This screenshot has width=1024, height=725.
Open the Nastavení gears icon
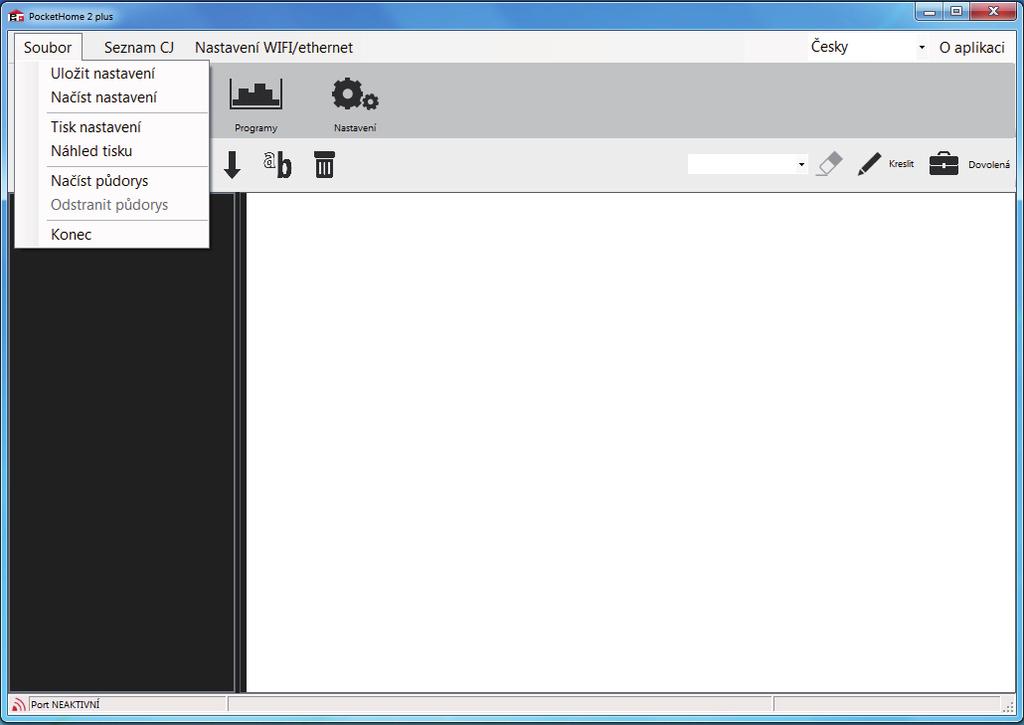point(355,95)
